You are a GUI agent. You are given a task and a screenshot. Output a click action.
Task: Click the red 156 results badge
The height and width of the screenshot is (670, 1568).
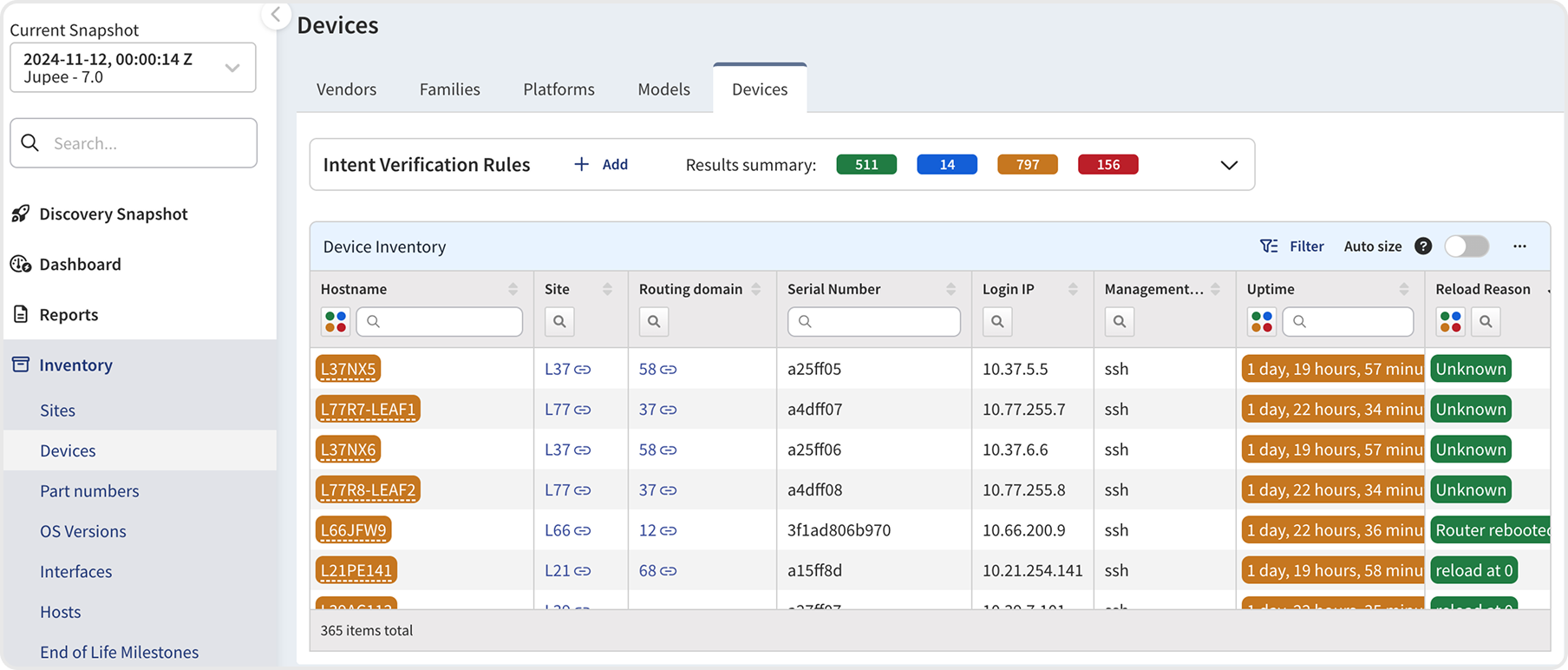tap(1107, 165)
